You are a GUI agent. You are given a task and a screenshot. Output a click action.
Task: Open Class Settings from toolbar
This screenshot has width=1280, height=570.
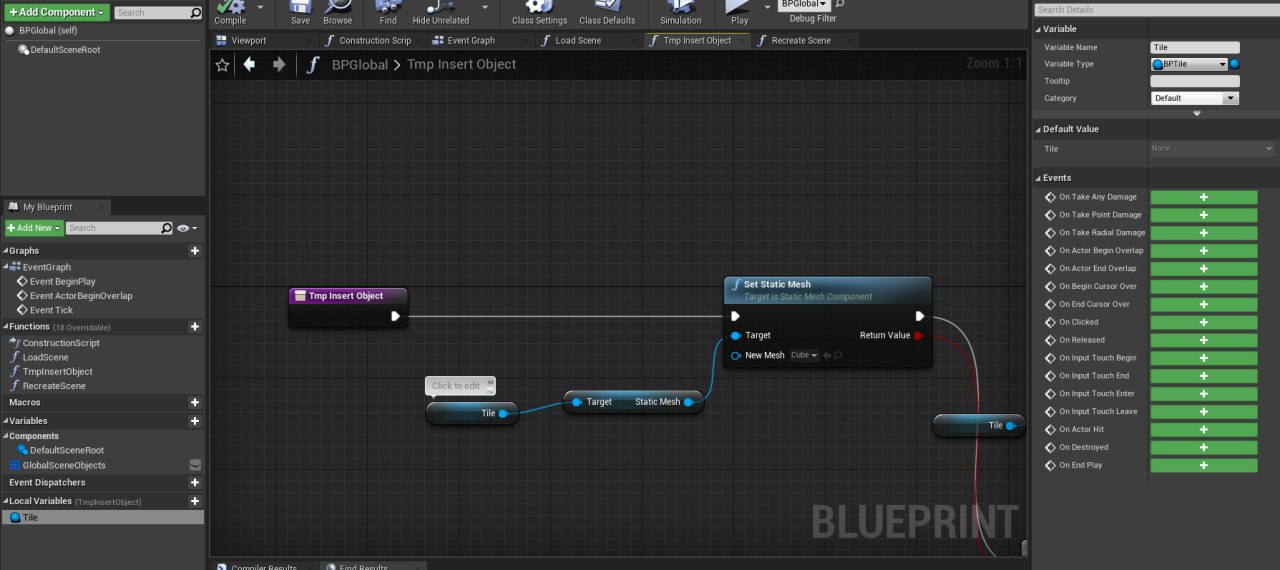pyautogui.click(x=539, y=8)
